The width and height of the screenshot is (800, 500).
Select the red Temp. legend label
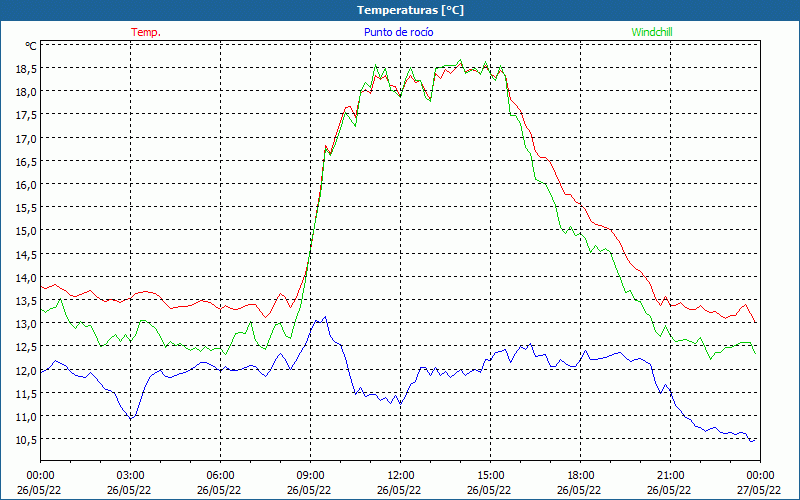click(x=146, y=32)
